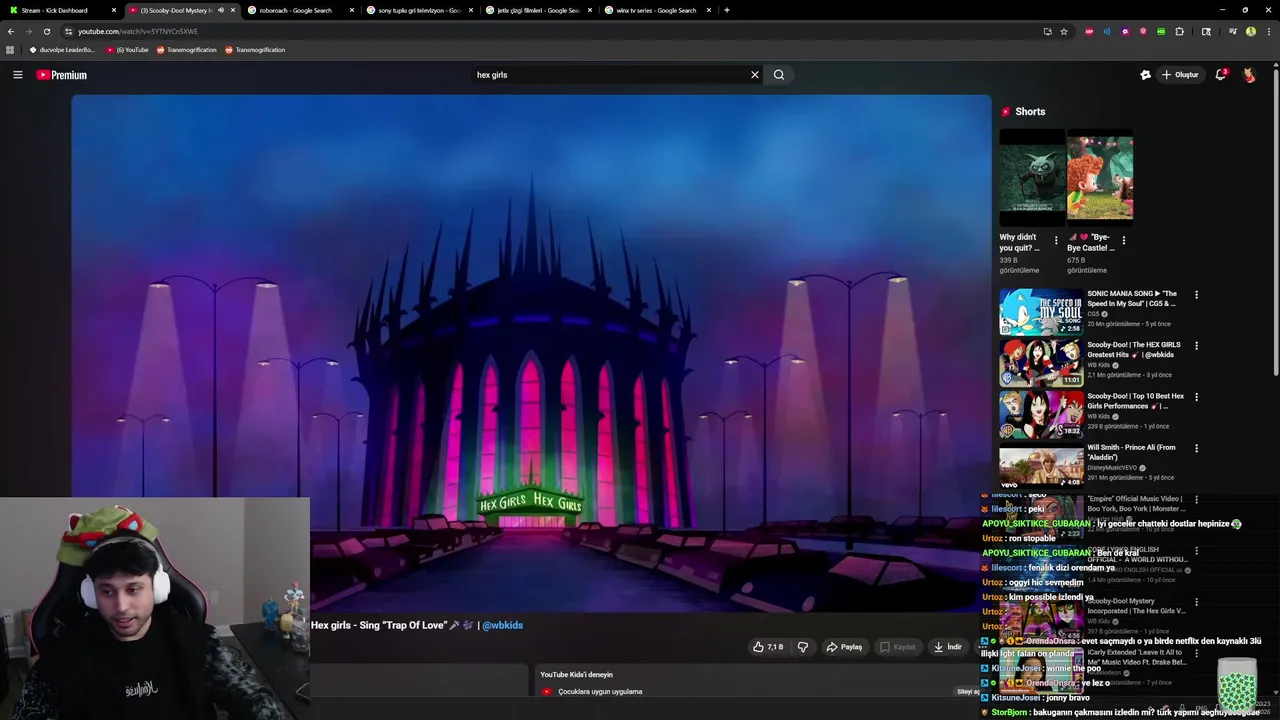Open options for 'Why didn't you quit?' Short
Viewport: 1280px width, 720px height.
pos(1056,241)
